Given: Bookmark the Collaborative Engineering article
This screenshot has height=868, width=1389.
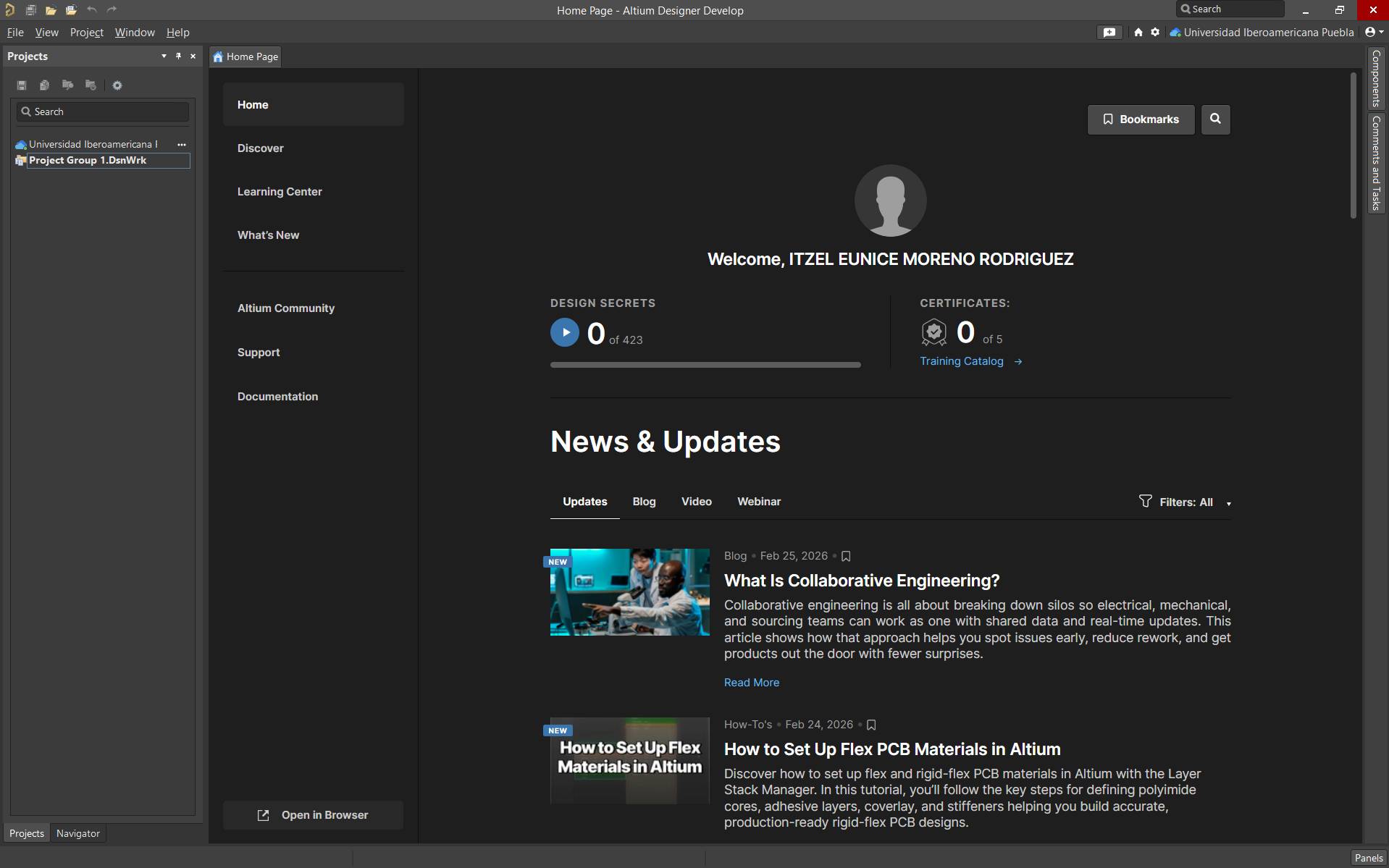Looking at the screenshot, I should coord(846,557).
